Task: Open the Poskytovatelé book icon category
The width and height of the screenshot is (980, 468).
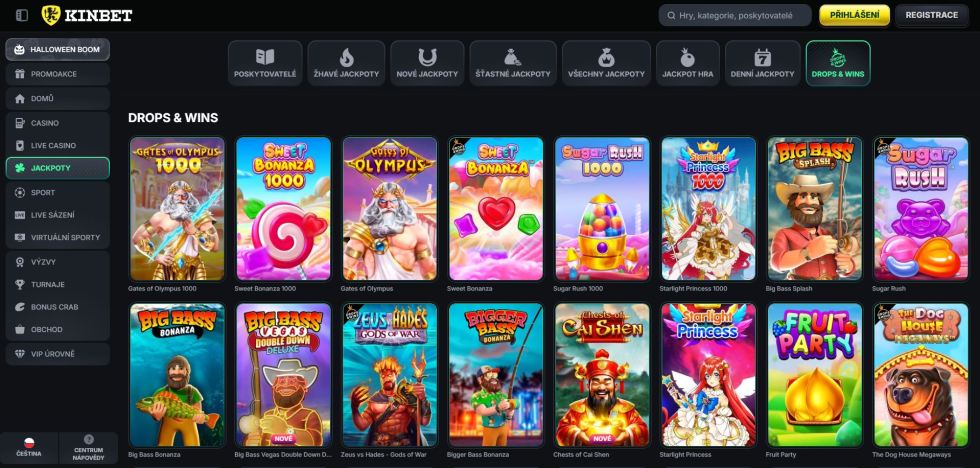Action: 265,57
